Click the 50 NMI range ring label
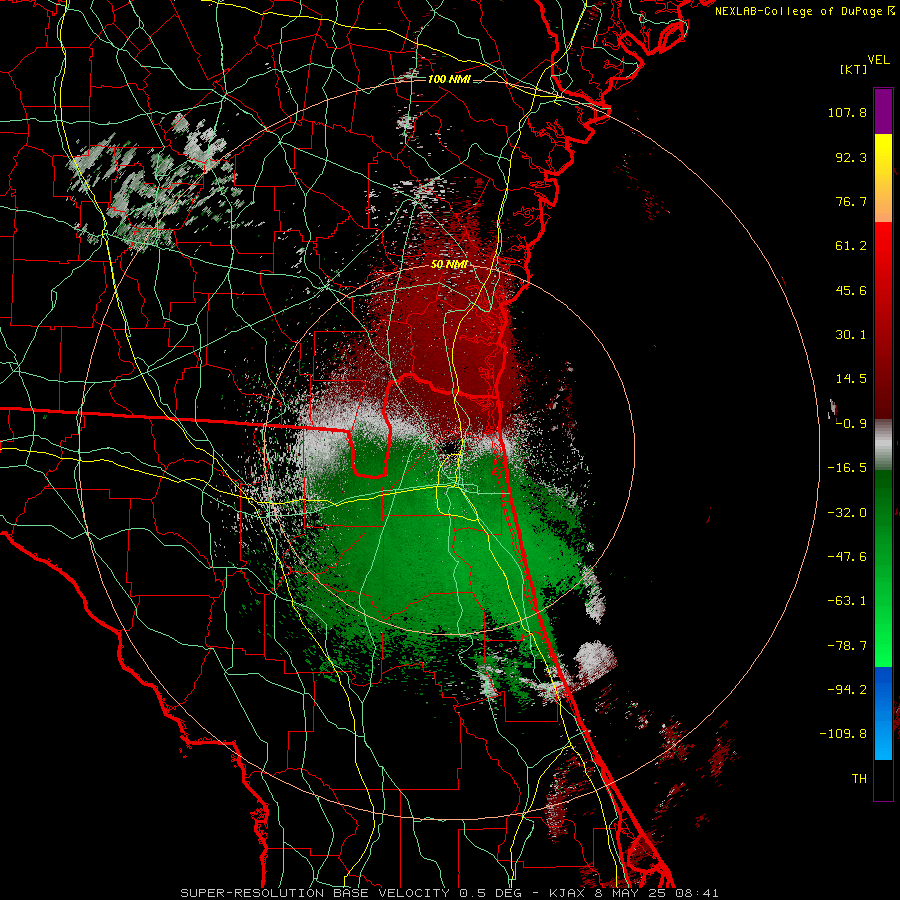Viewport: 900px width, 900px height. click(449, 265)
